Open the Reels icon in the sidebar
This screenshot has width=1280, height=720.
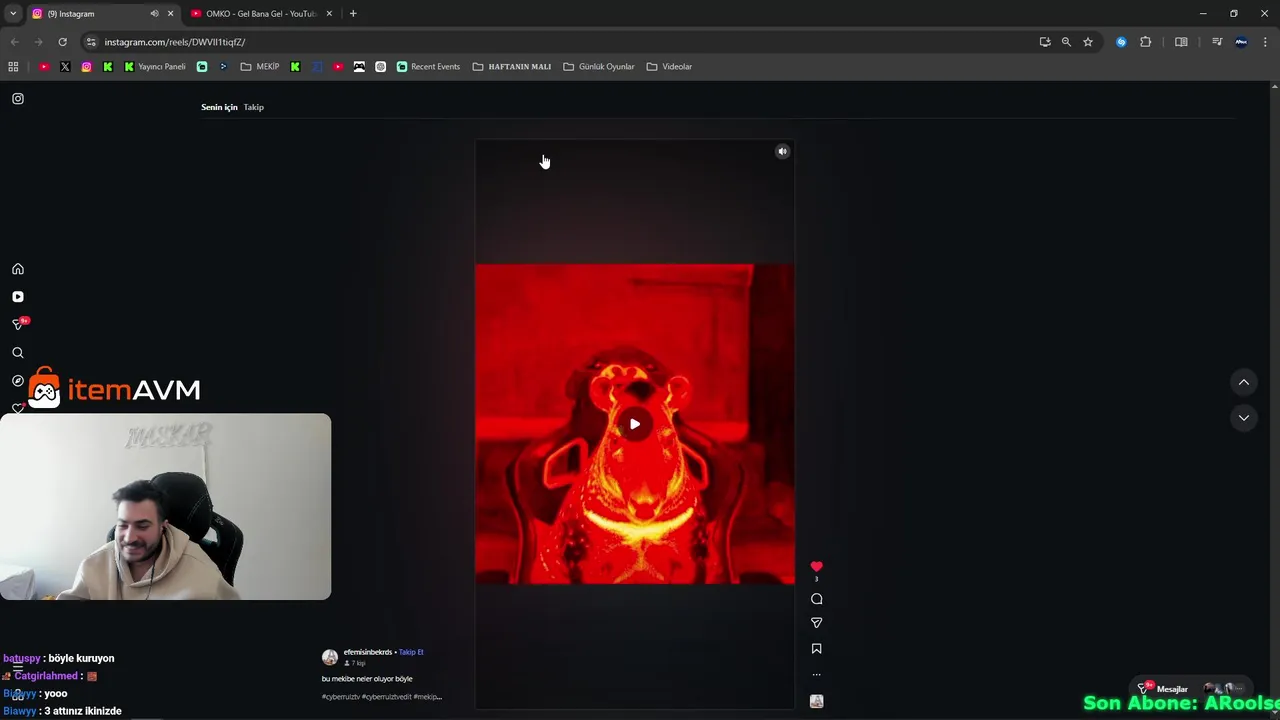tap(18, 297)
